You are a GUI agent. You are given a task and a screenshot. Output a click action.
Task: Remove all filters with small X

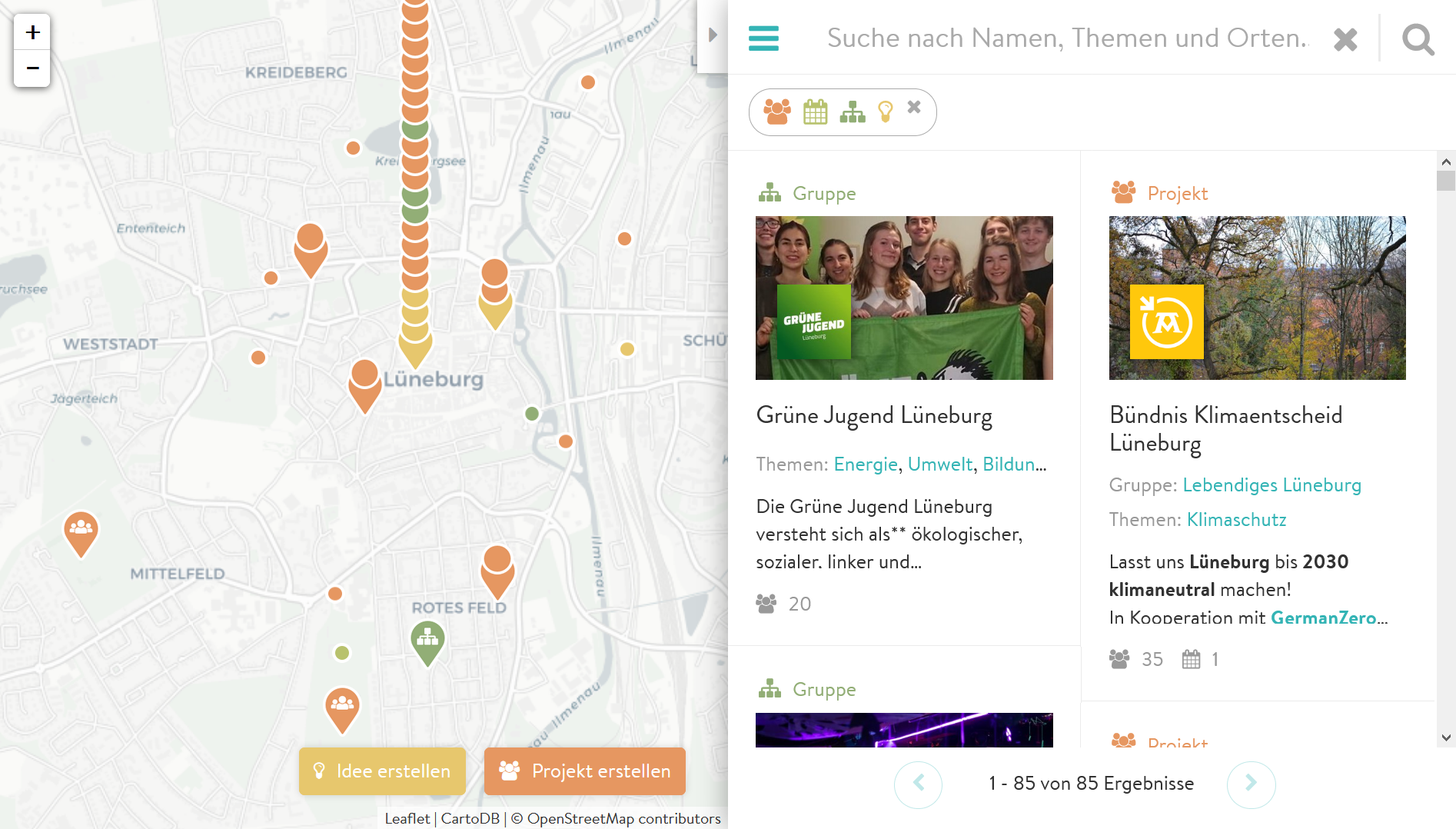tap(914, 108)
